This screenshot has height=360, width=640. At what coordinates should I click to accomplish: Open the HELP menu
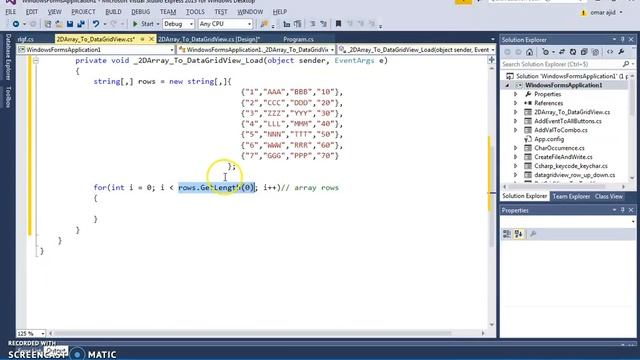click(280, 12)
